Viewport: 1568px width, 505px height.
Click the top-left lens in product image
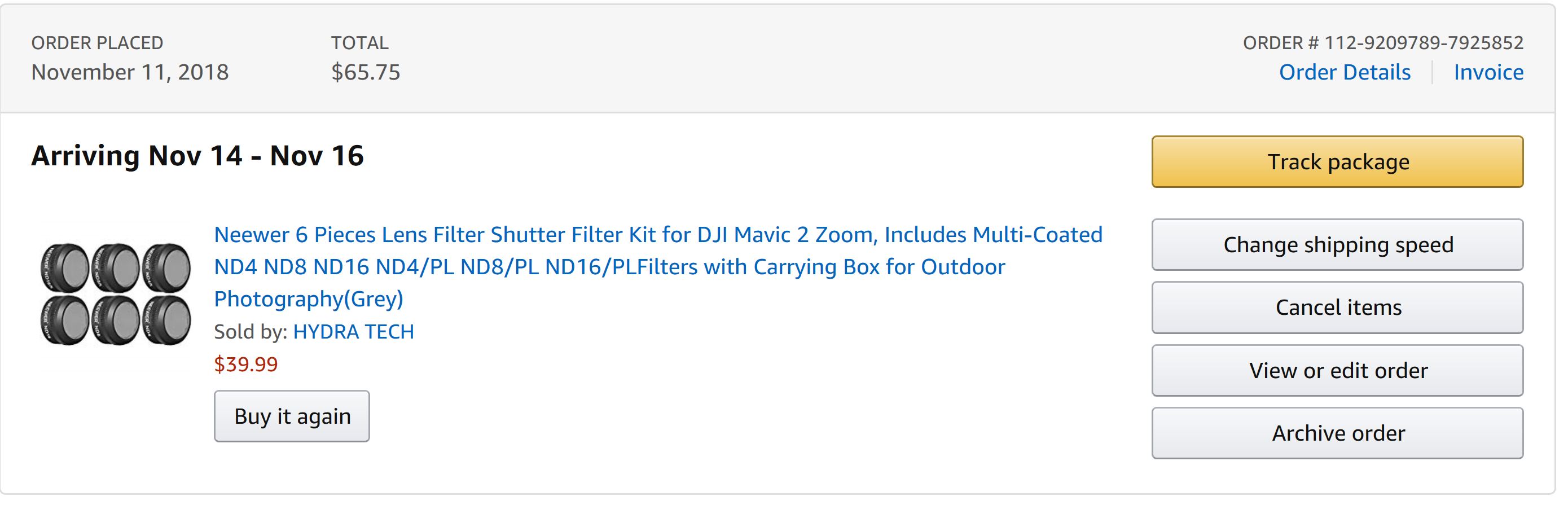tap(64, 267)
